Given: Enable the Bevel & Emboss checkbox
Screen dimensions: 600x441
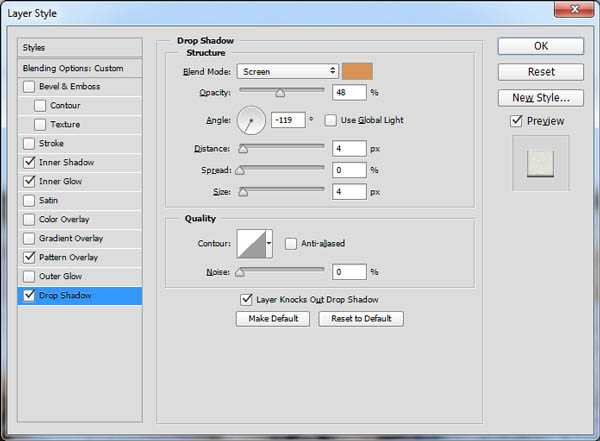Looking at the screenshot, I should click(x=28, y=87).
